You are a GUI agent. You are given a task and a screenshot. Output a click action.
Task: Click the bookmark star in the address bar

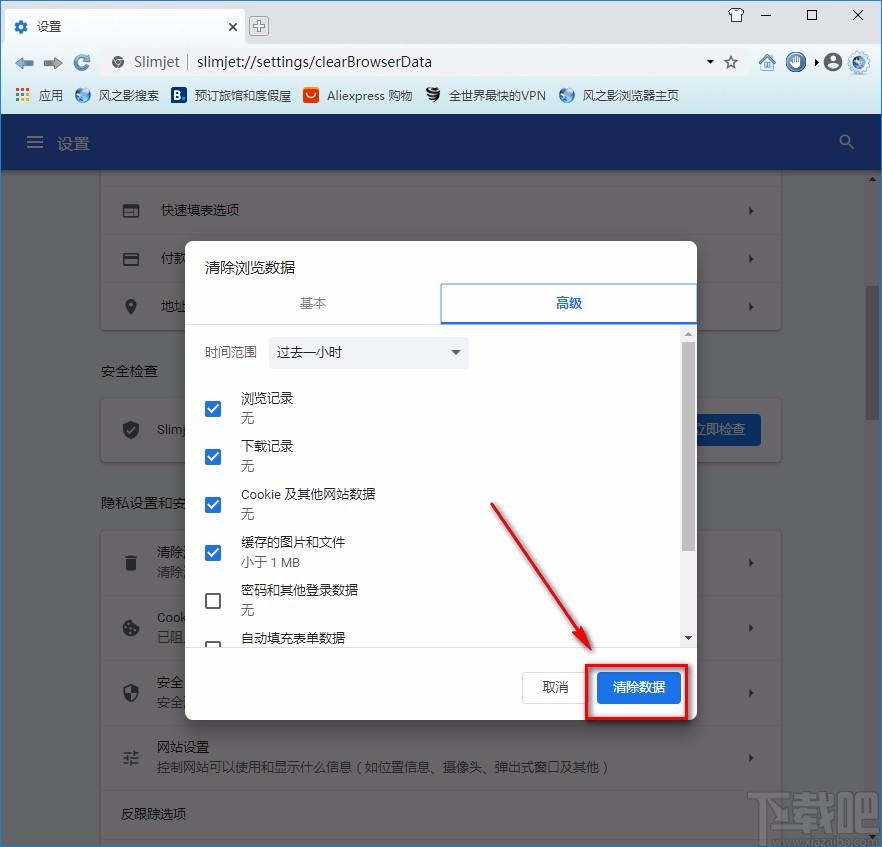tap(731, 61)
